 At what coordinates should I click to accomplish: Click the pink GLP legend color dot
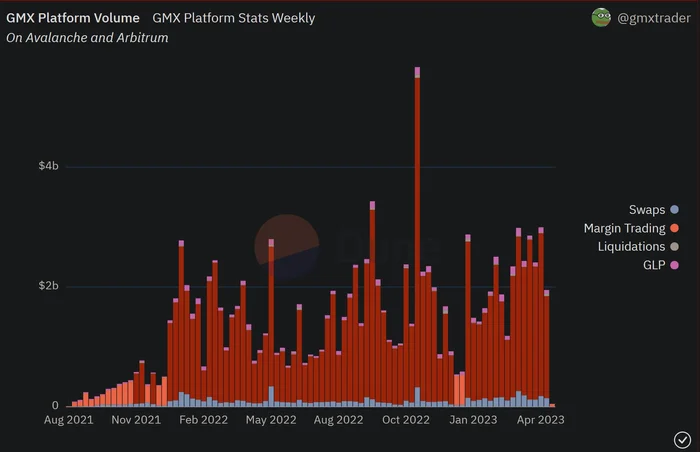[675, 265]
